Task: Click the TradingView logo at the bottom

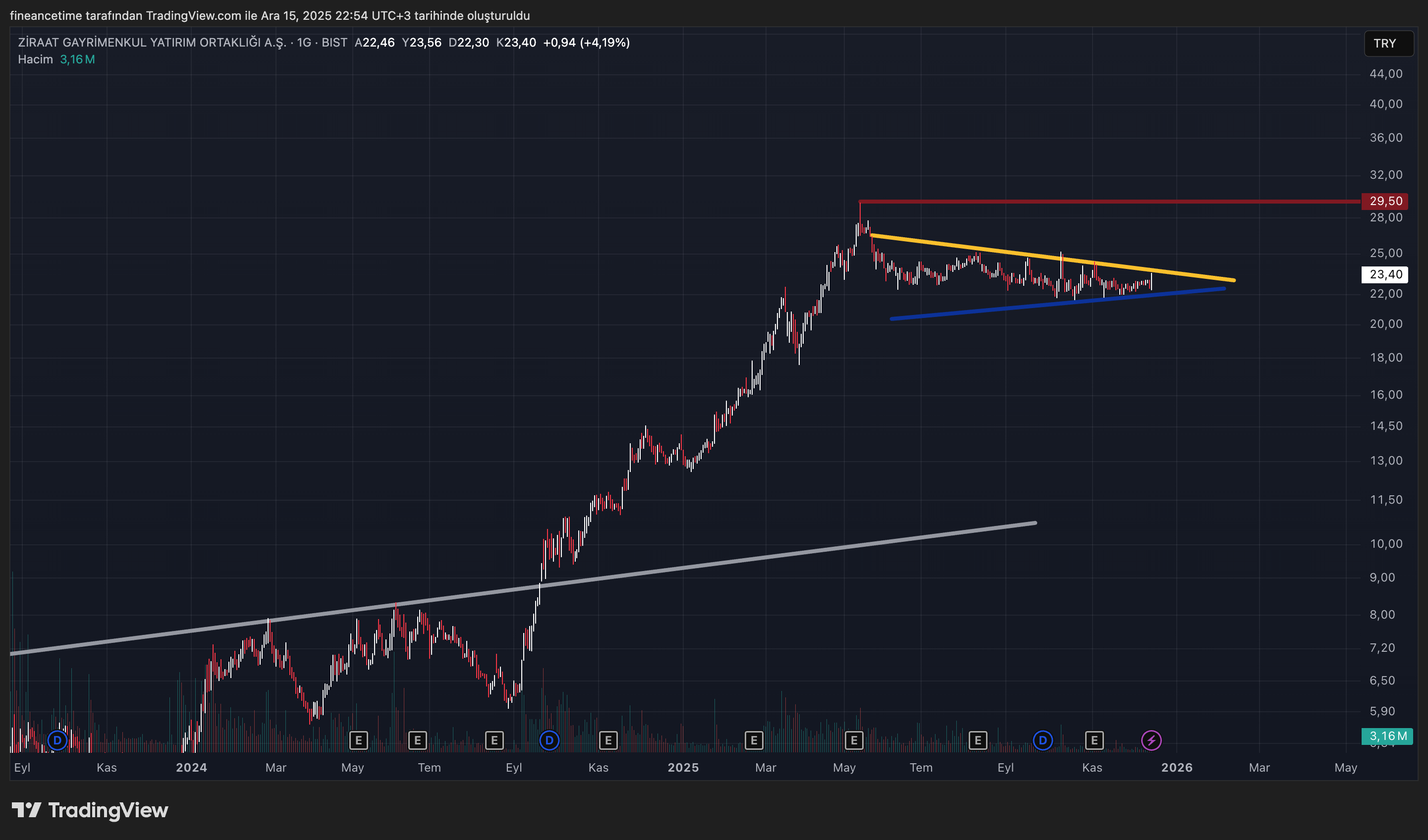Action: tap(91, 810)
